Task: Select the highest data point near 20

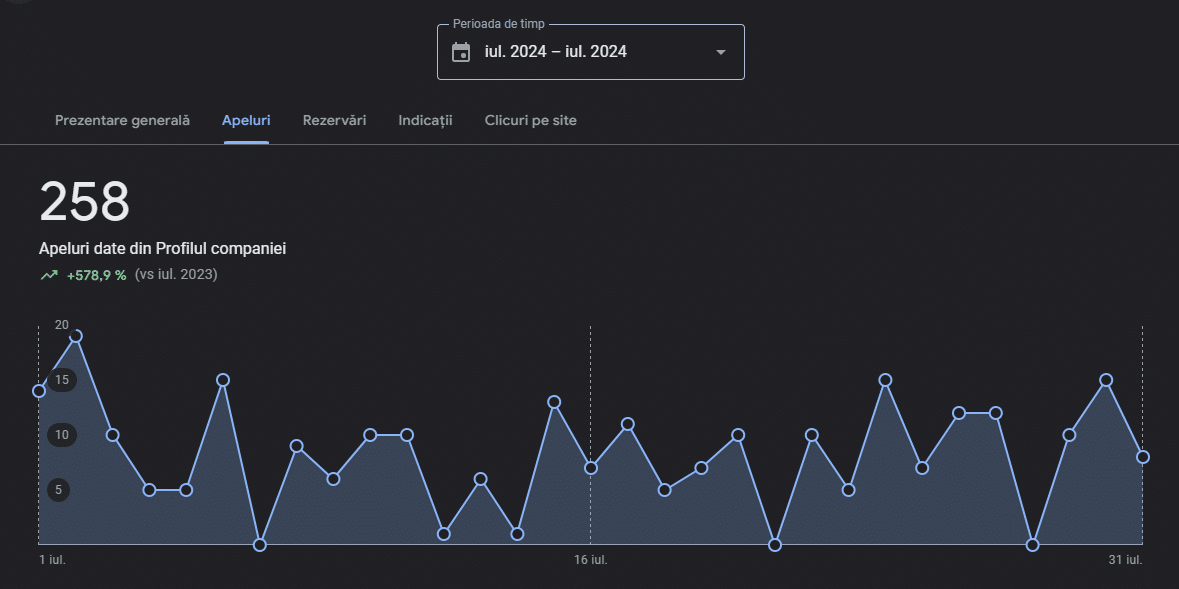Action: [x=75, y=336]
